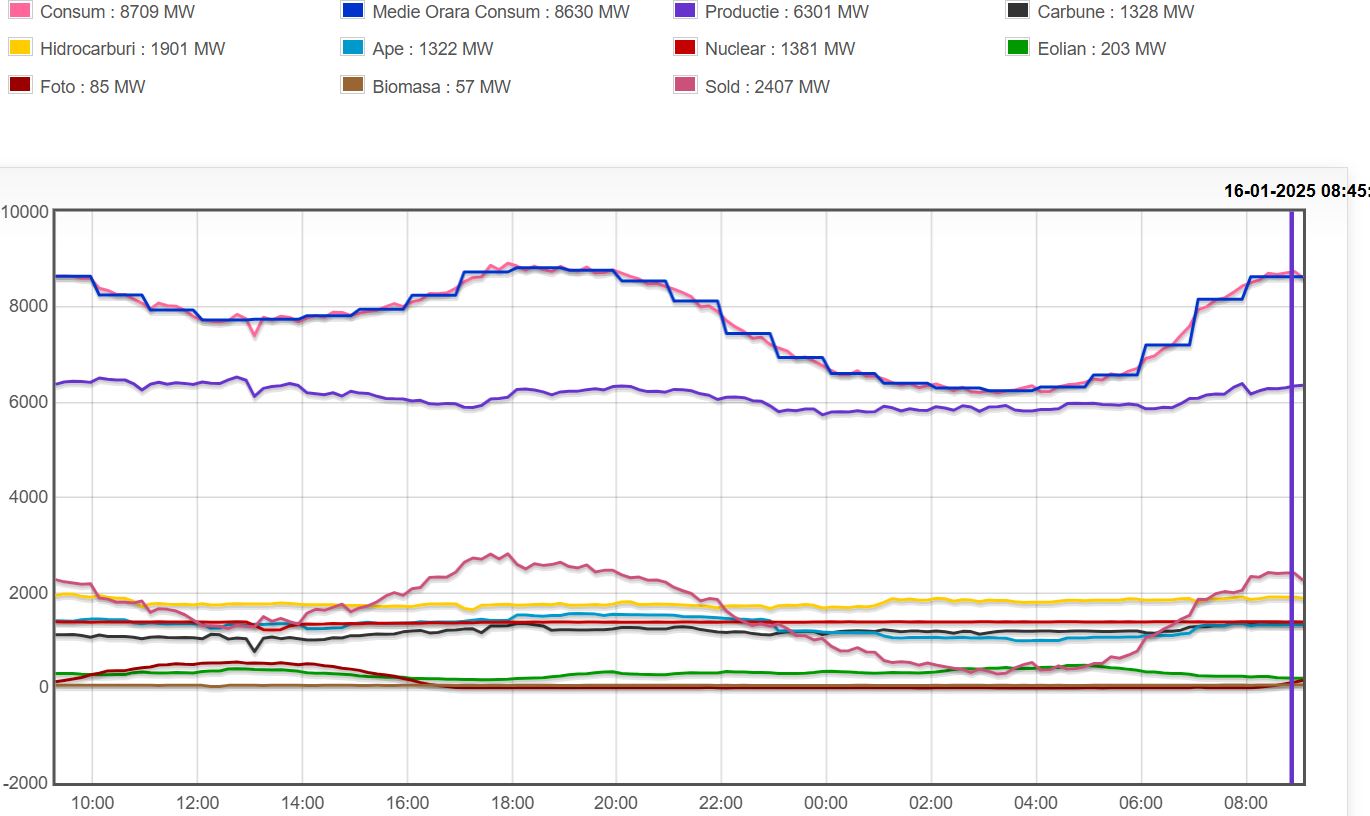Click the 'Consum : 8709 MW' legend label
1370x816 pixels.
(117, 12)
